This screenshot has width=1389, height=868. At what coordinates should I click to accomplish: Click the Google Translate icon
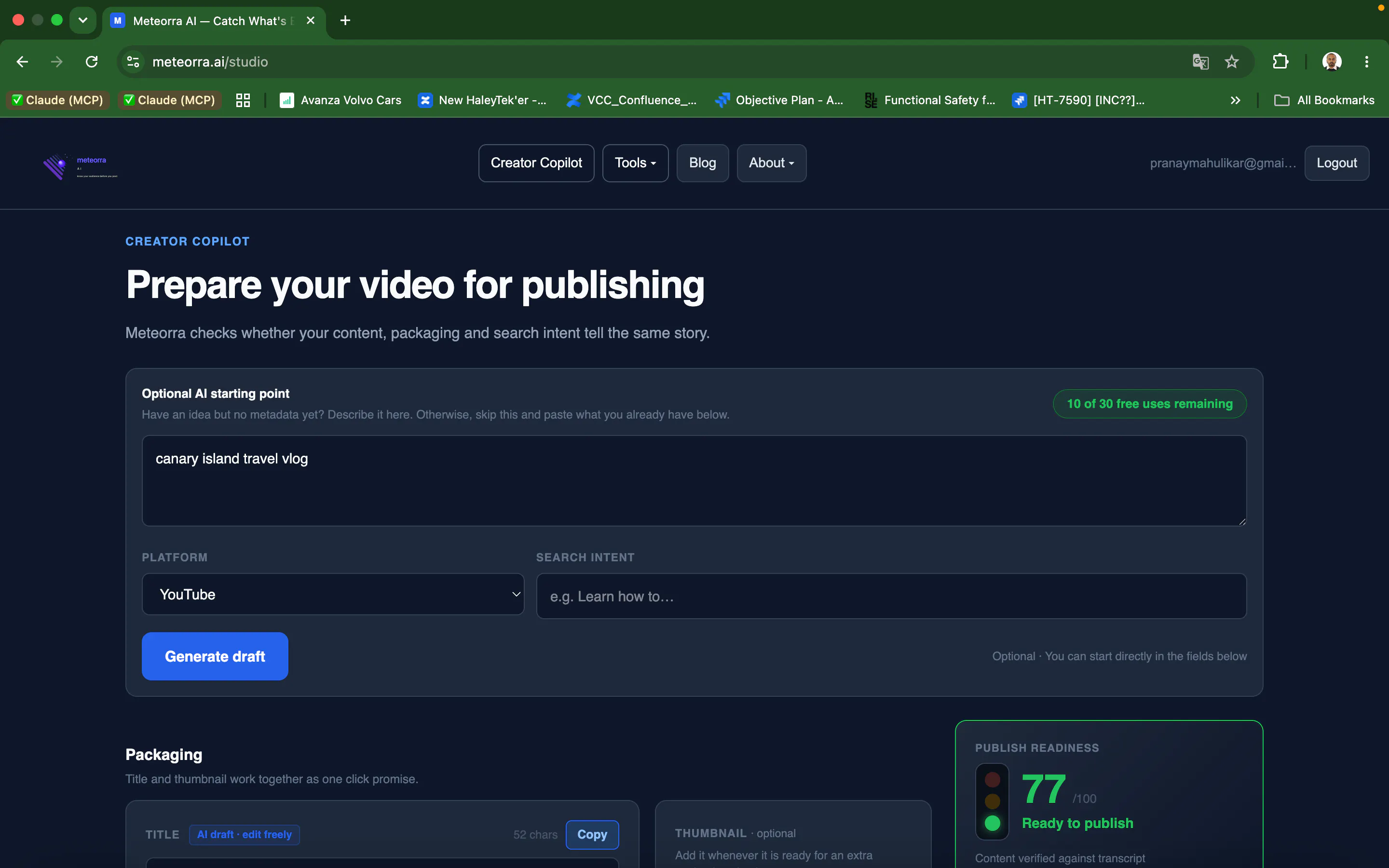(x=1200, y=61)
